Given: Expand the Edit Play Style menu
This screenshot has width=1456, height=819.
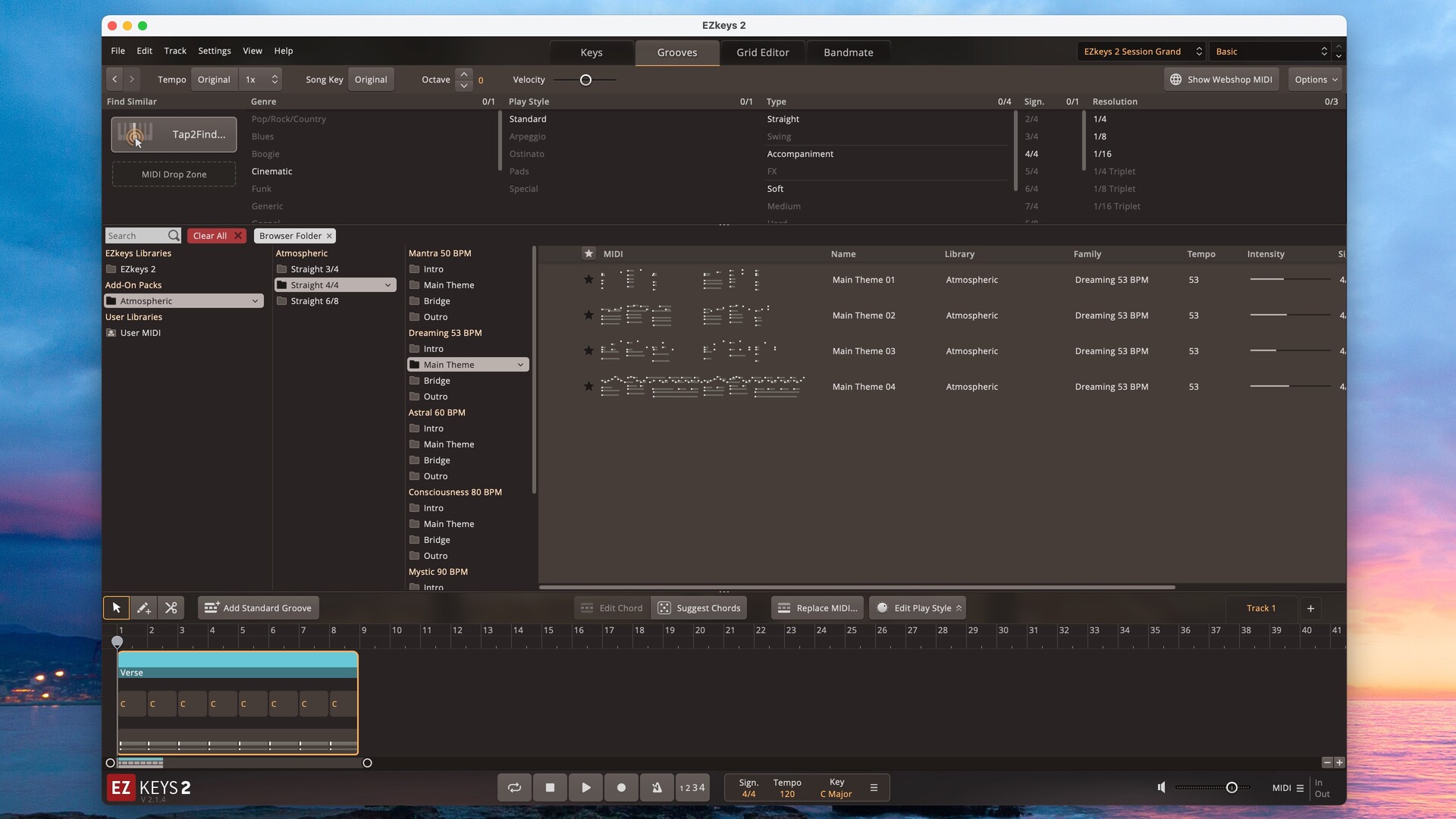Looking at the screenshot, I should [x=918, y=608].
